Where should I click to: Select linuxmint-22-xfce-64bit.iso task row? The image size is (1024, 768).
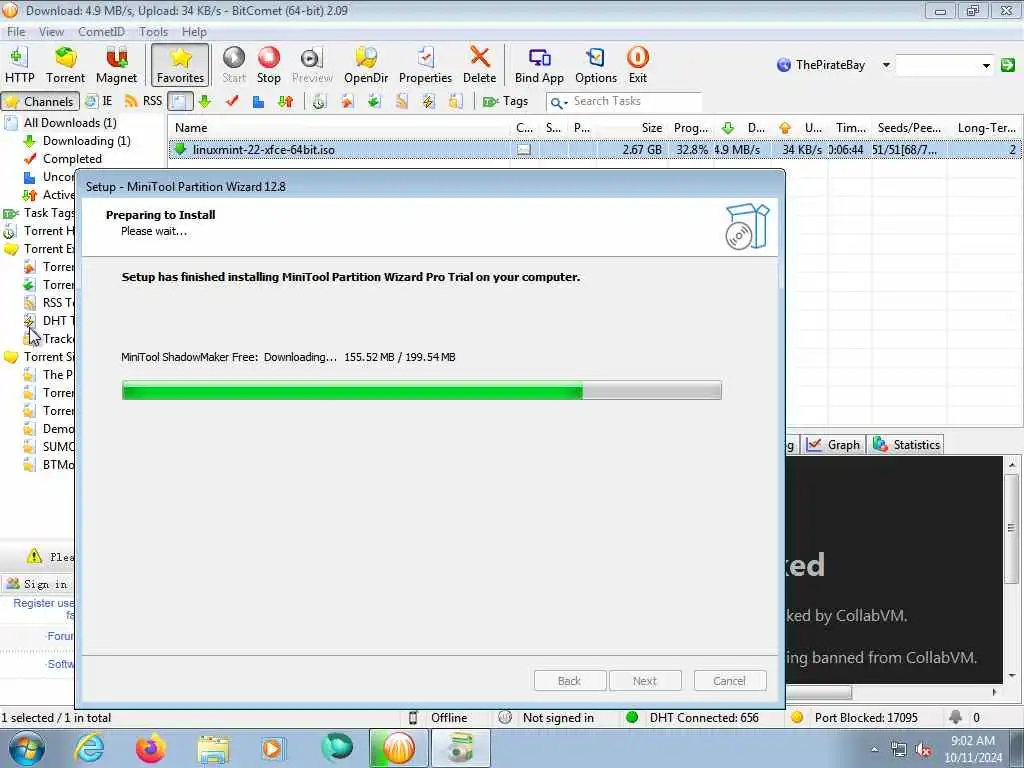click(594, 150)
